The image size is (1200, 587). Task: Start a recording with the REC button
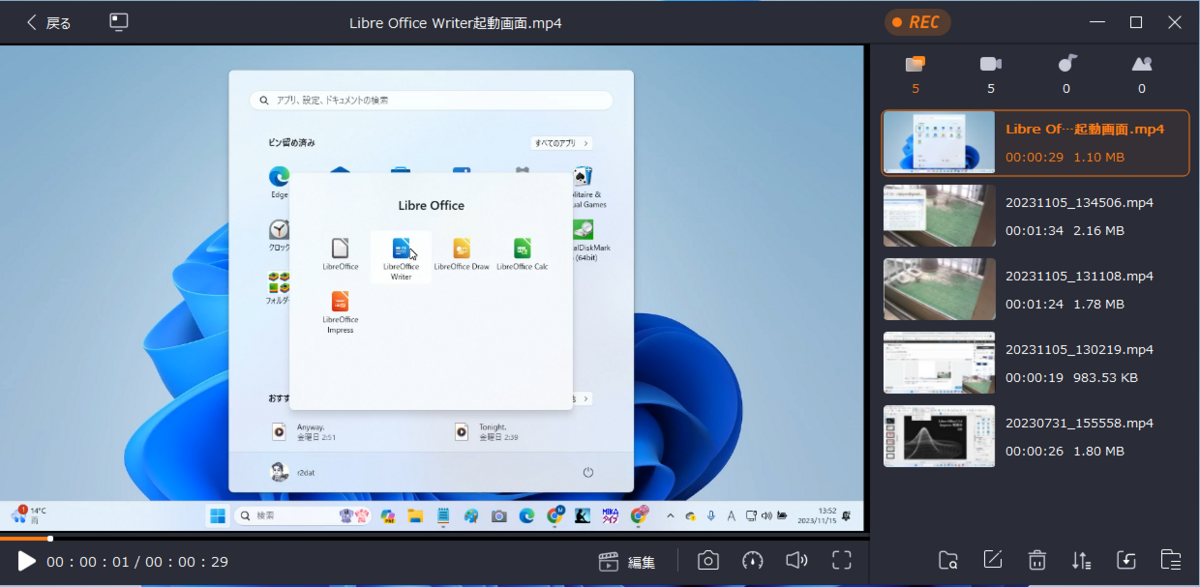click(917, 22)
